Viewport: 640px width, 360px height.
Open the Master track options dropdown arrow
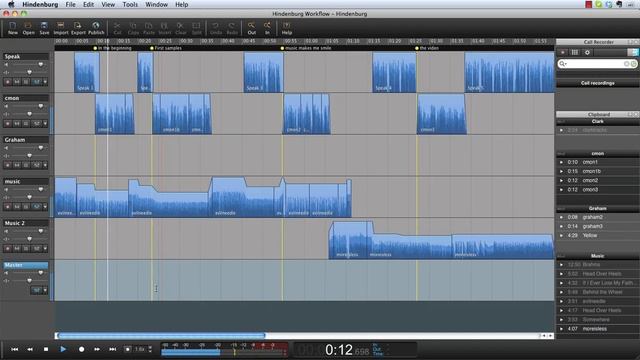click(x=45, y=290)
